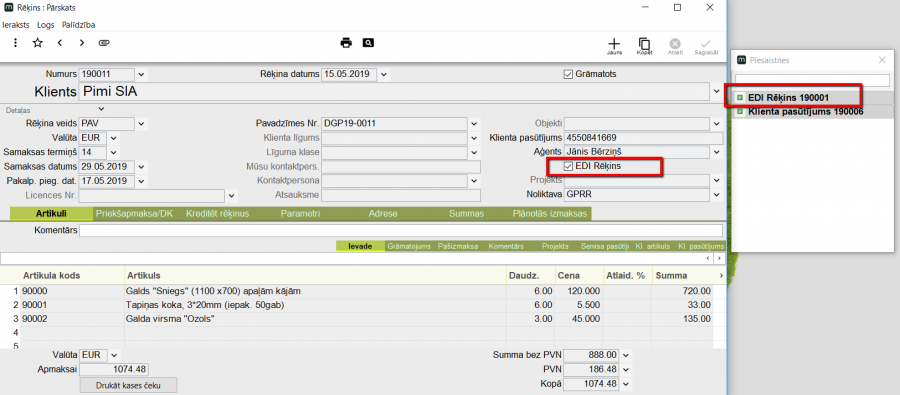Open the Samaksas datums dropdown

point(142,166)
